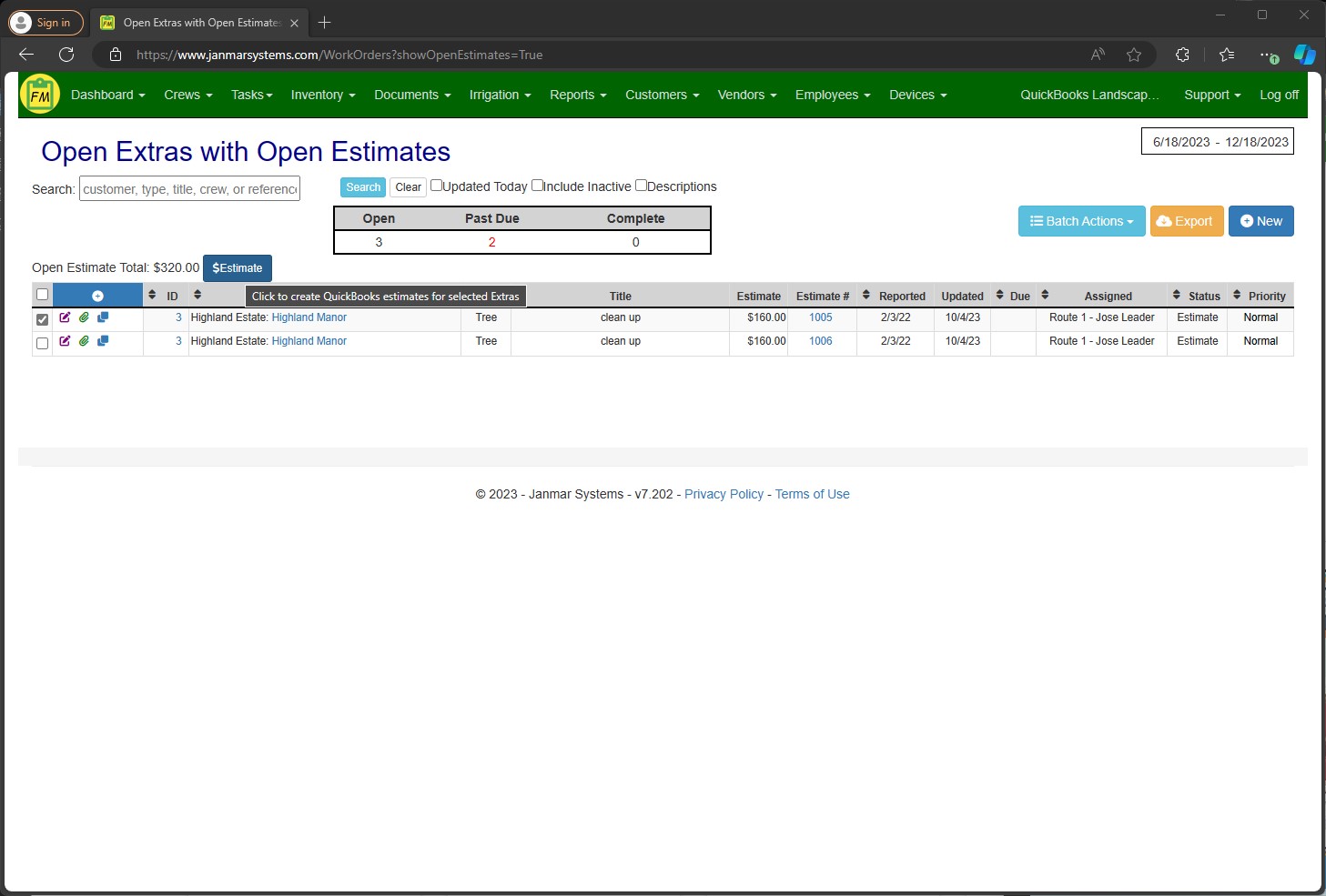1326x896 pixels.
Task: Click the Past Due count 2
Action: click(491, 242)
